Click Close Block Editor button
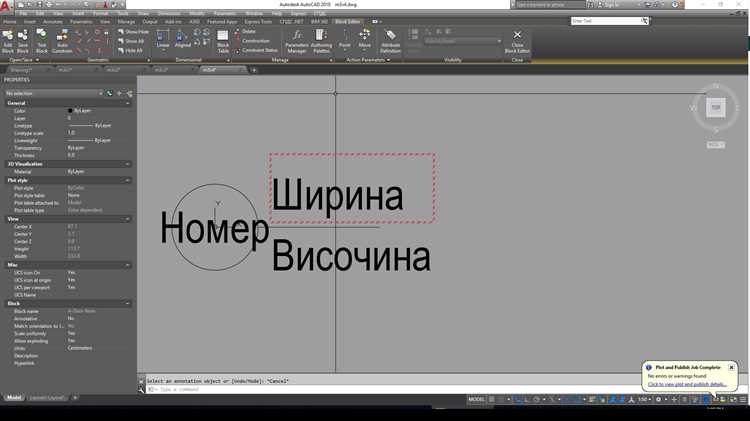 point(517,41)
